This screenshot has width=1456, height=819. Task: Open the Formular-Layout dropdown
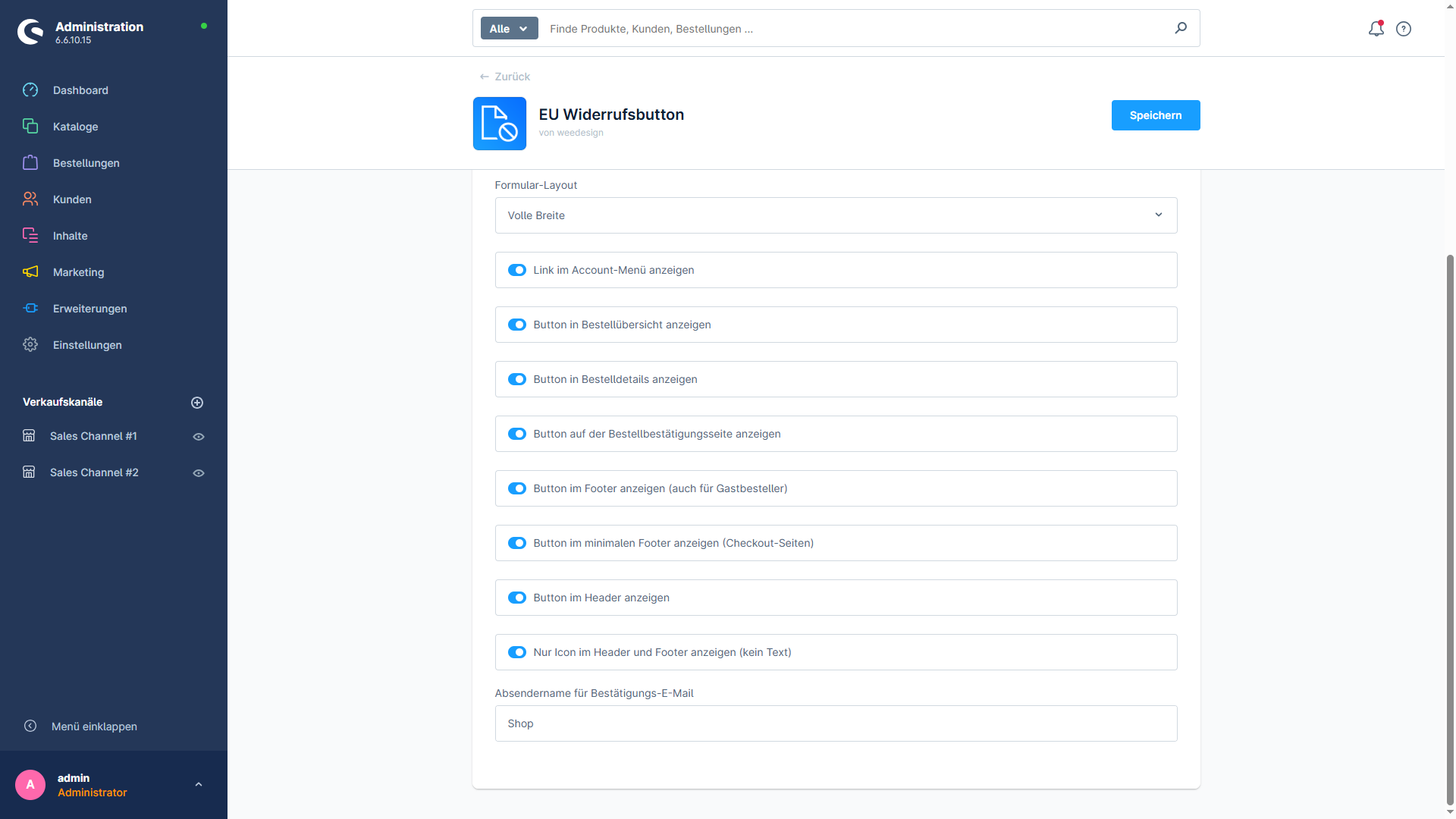point(836,215)
